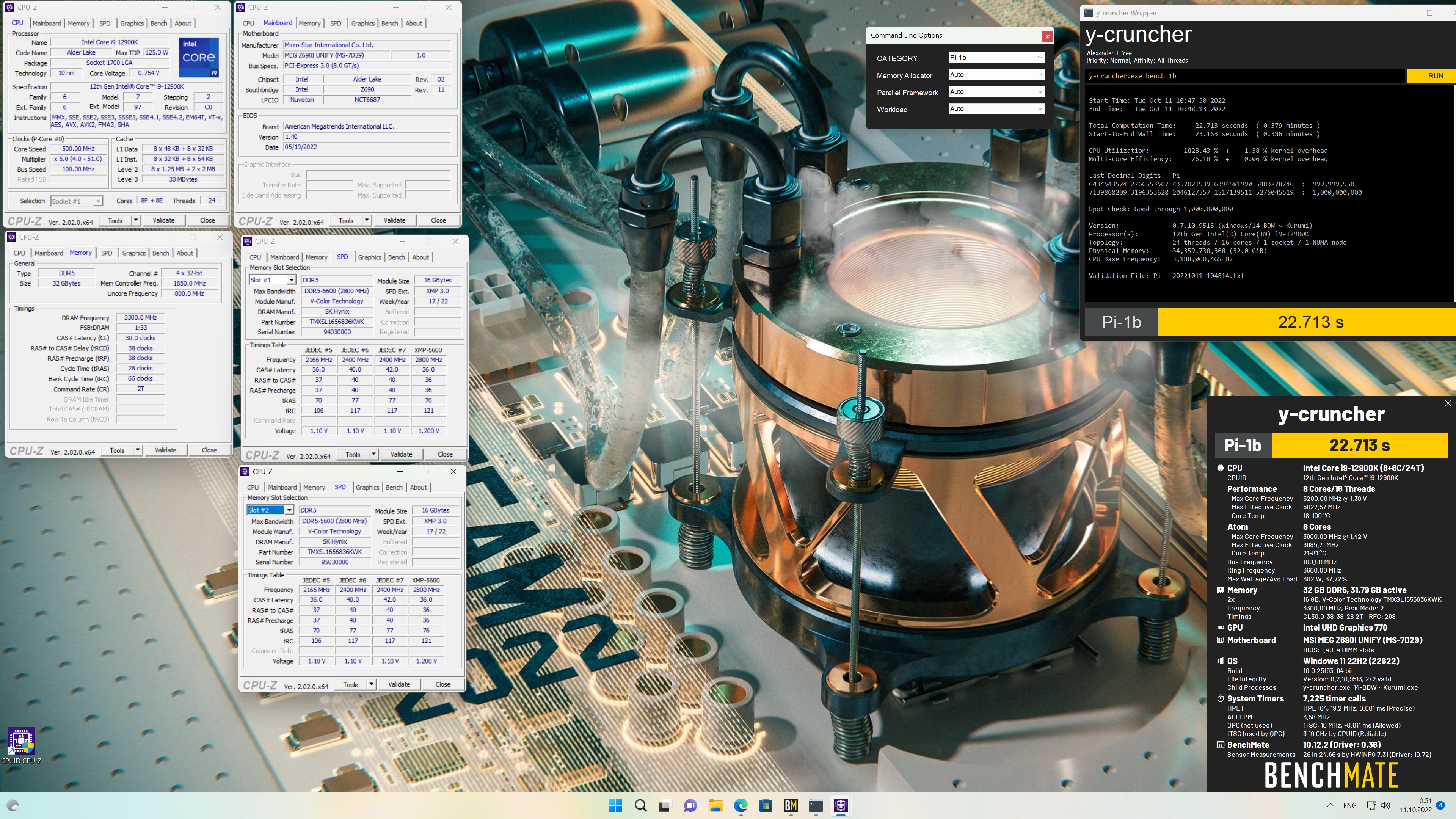Open the About tab in the Mainboard window

tap(414, 23)
